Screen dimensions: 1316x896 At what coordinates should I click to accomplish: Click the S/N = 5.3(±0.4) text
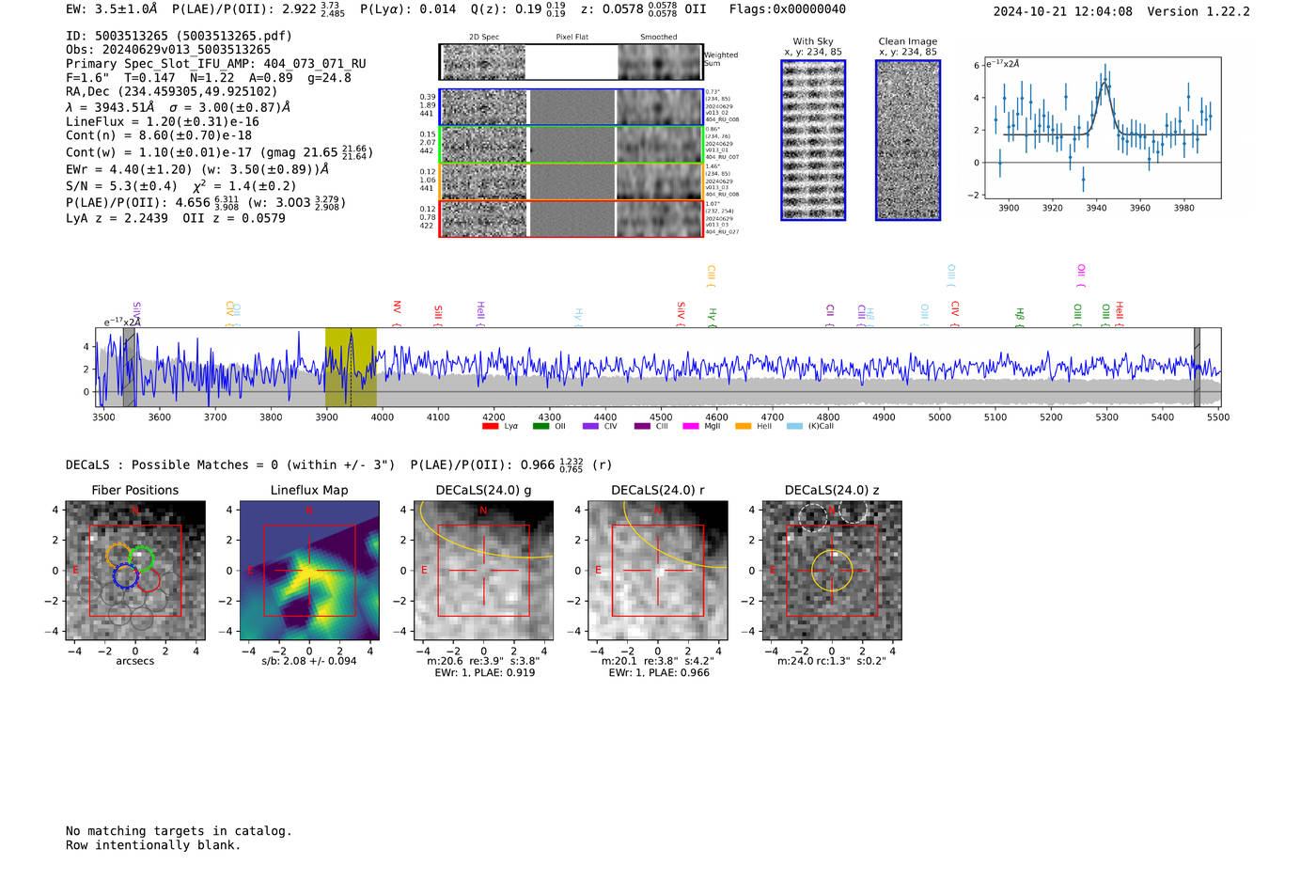tap(121, 186)
